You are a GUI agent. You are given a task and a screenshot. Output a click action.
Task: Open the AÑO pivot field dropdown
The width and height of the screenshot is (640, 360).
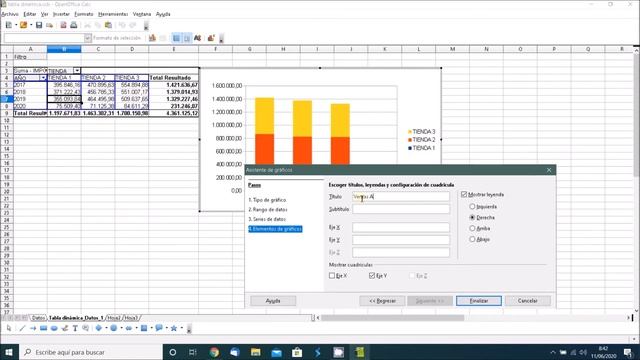point(43,78)
